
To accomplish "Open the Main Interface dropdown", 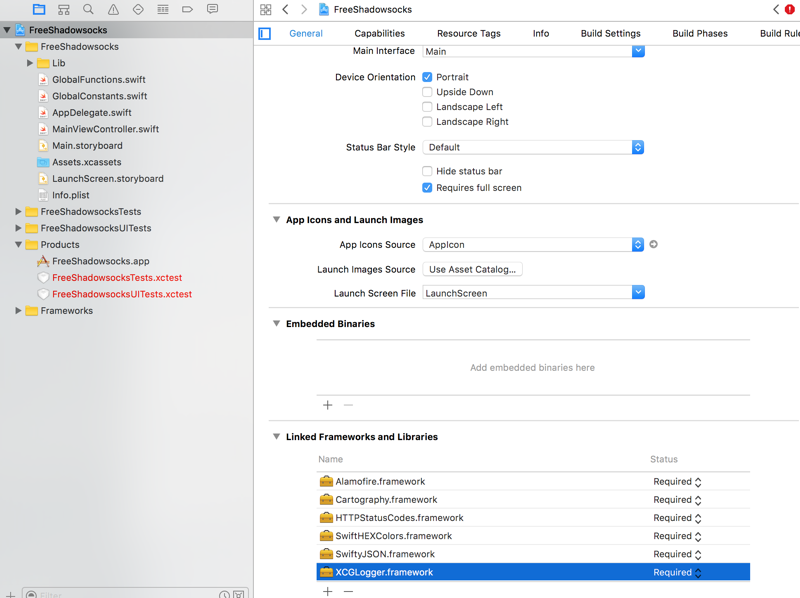I will 638,51.
